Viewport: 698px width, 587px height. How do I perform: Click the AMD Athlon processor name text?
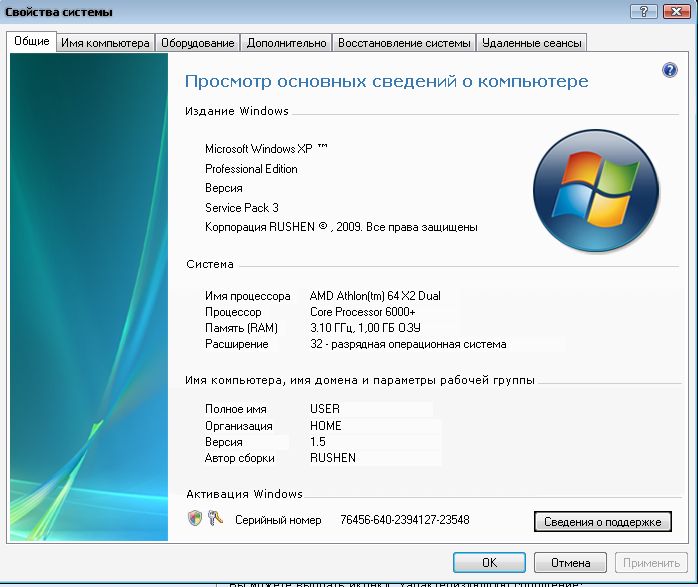[x=375, y=296]
